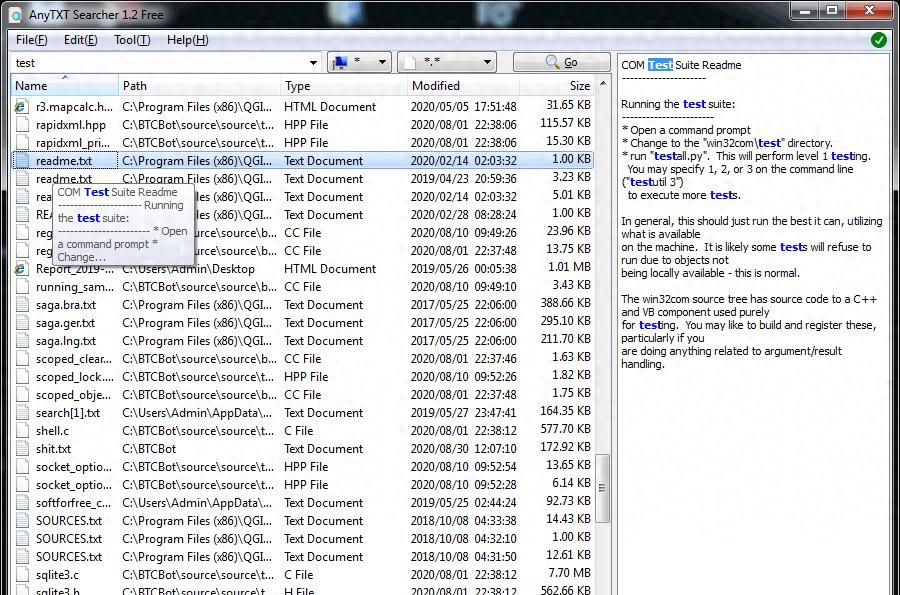Click the 388.66 KB size value
Viewport: 900px width, 595px height.
pyautogui.click(x=565, y=302)
